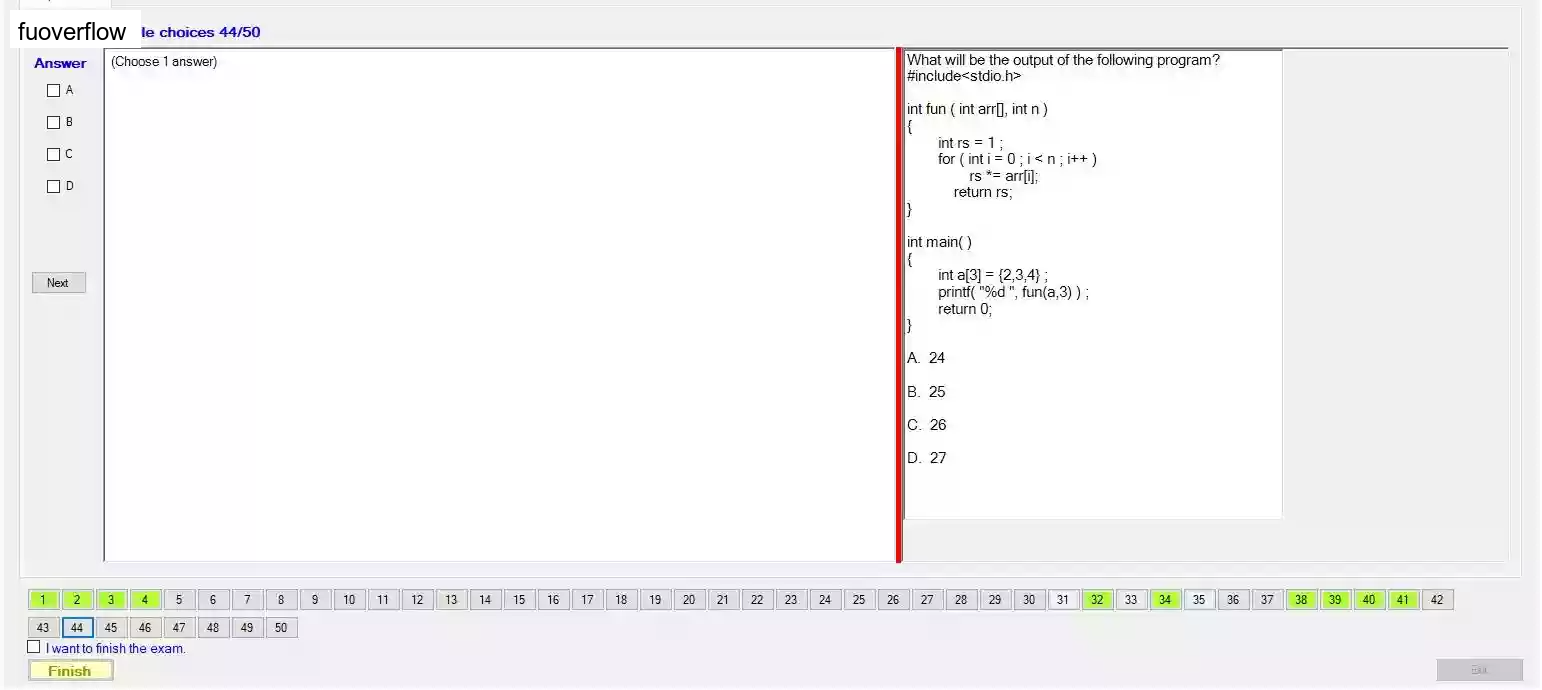This screenshot has height=690, width=1542.
Task: Go to question 45
Action: point(111,628)
